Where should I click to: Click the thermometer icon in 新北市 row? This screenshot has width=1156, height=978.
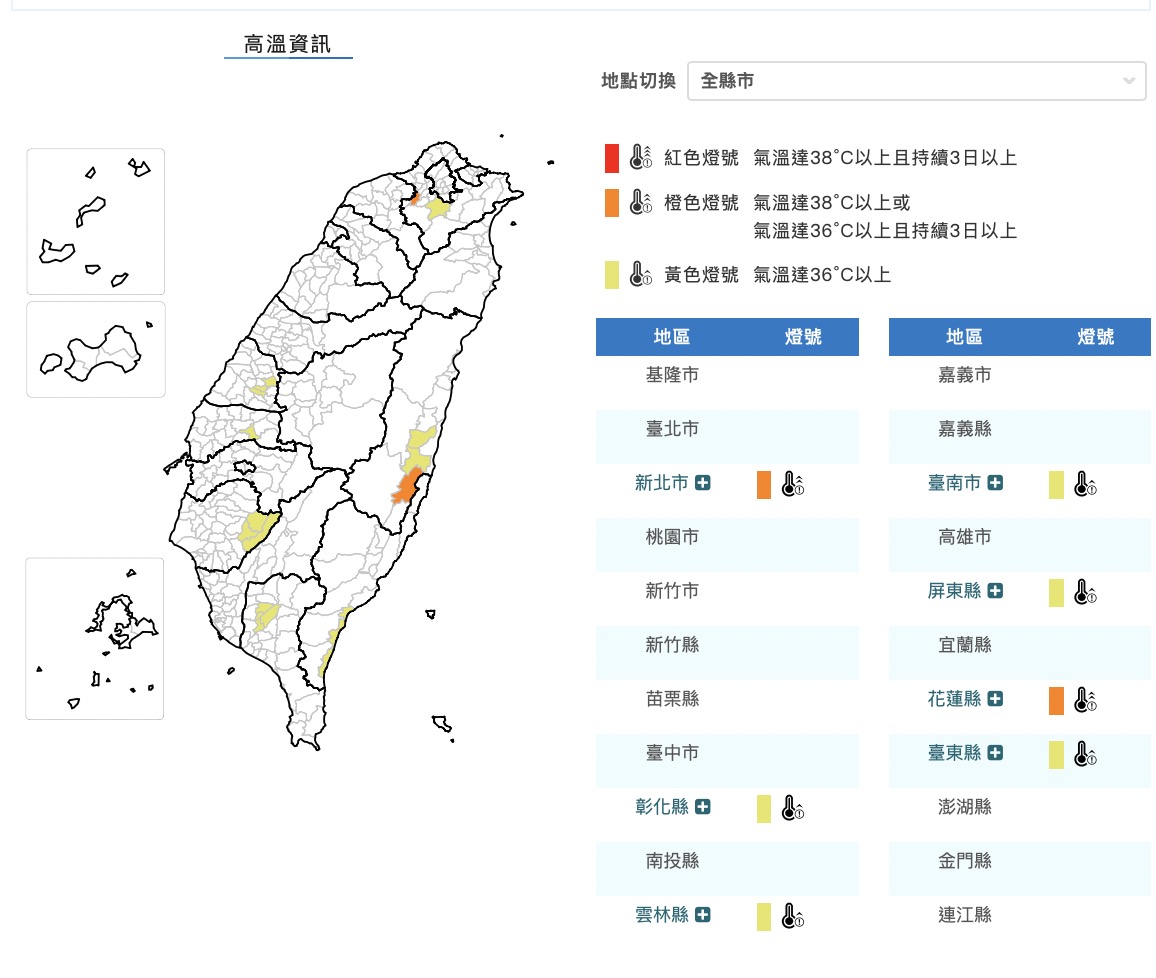pos(793,484)
